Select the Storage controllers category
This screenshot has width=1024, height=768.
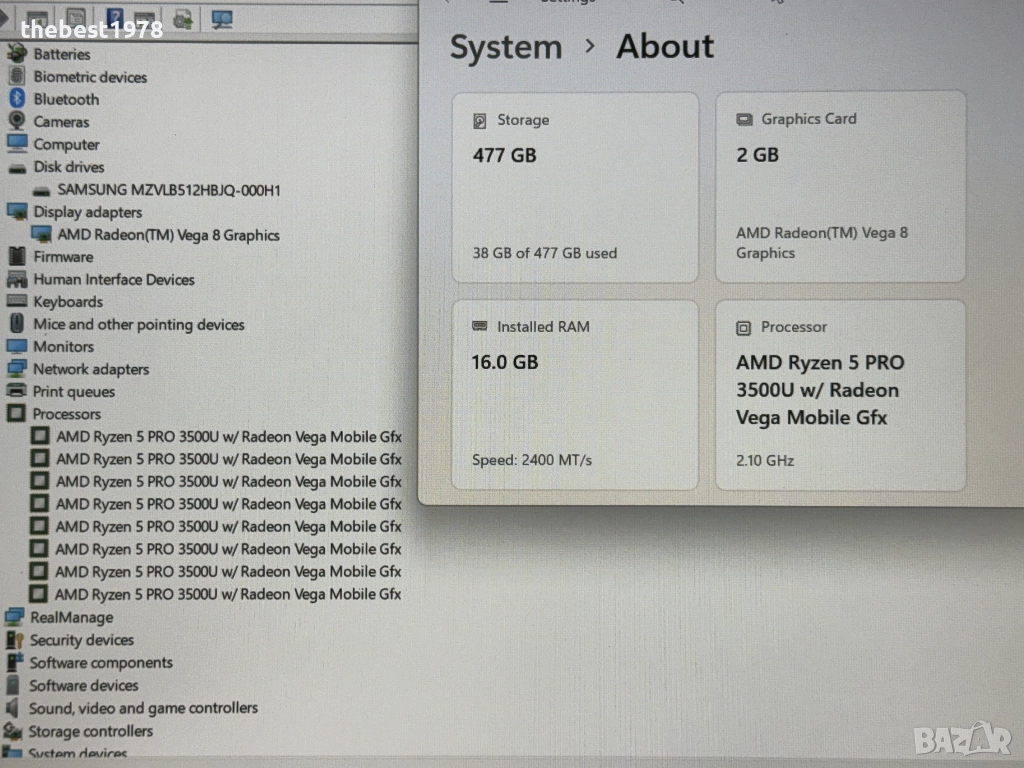90,731
